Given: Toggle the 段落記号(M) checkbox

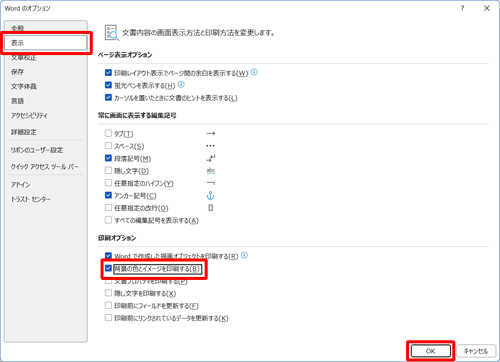Looking at the screenshot, I should pyautogui.click(x=108, y=158).
